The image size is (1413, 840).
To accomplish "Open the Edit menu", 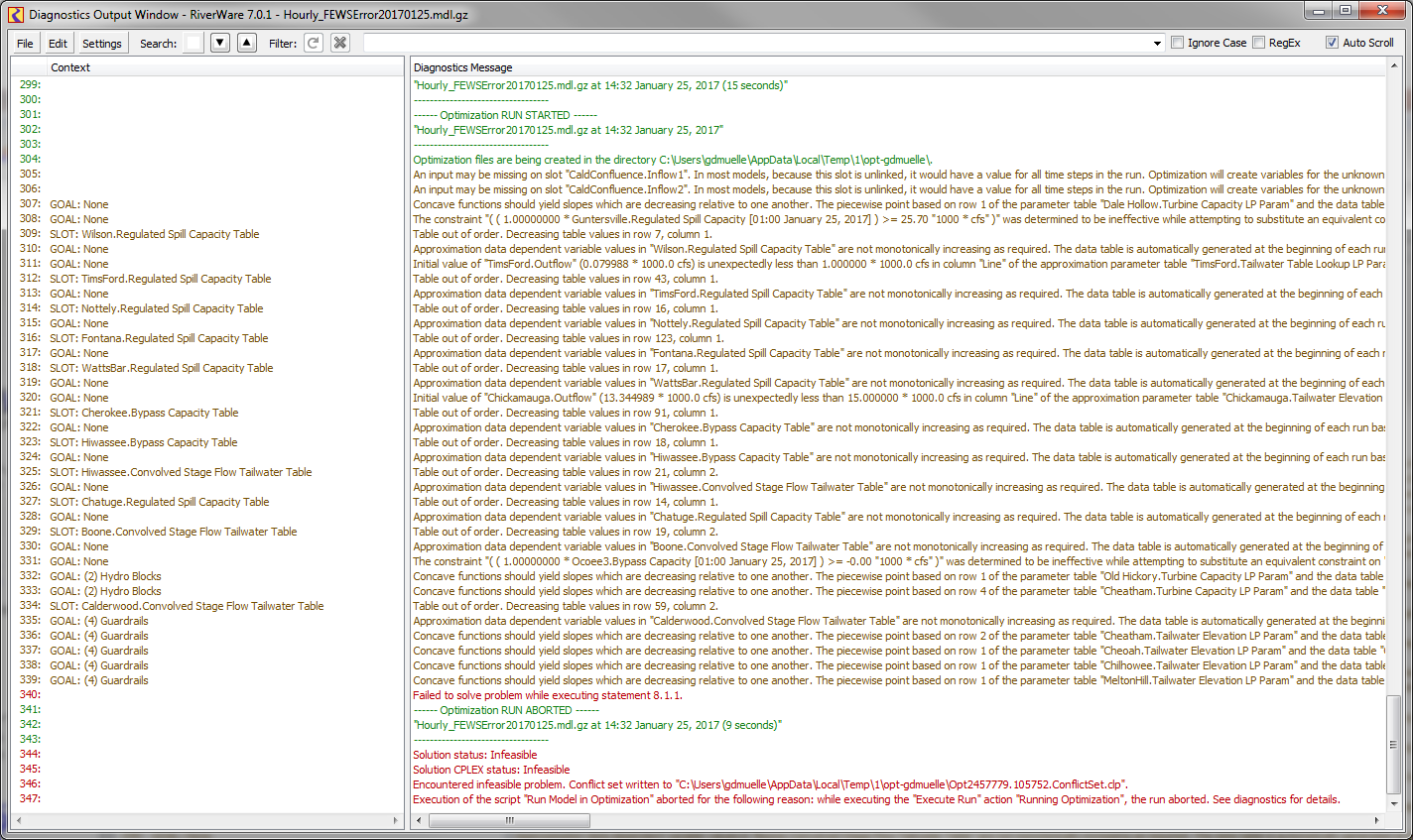I will pyautogui.click(x=59, y=44).
